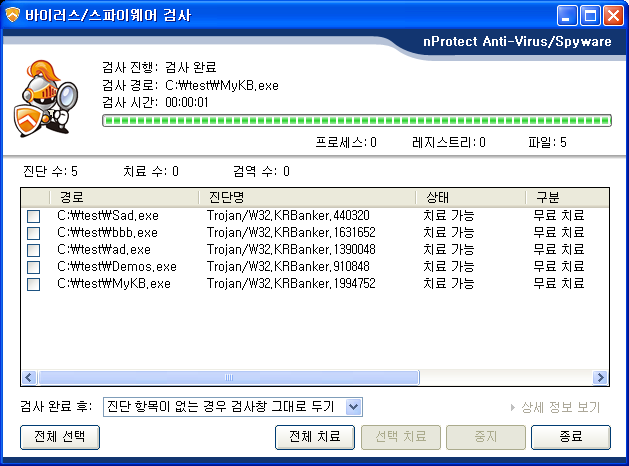This screenshot has height=466, width=629.
Task: Check the box for C:\test\Sad.exe
Action: 33,216
